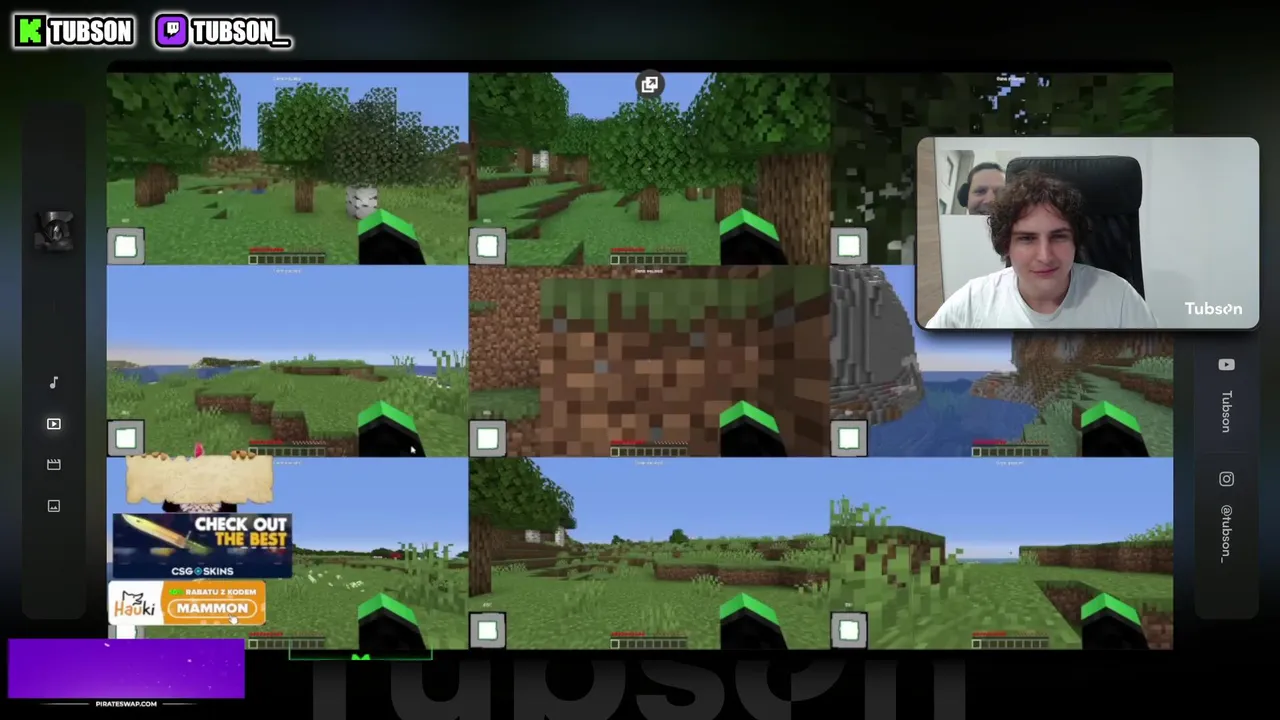Click white square icon in bottom-middle plains tile
The image size is (1280, 720).
click(487, 630)
